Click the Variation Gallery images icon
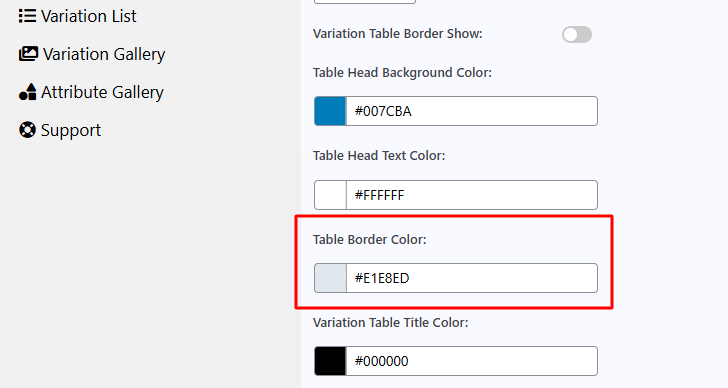This screenshot has height=388, width=728. 28,54
